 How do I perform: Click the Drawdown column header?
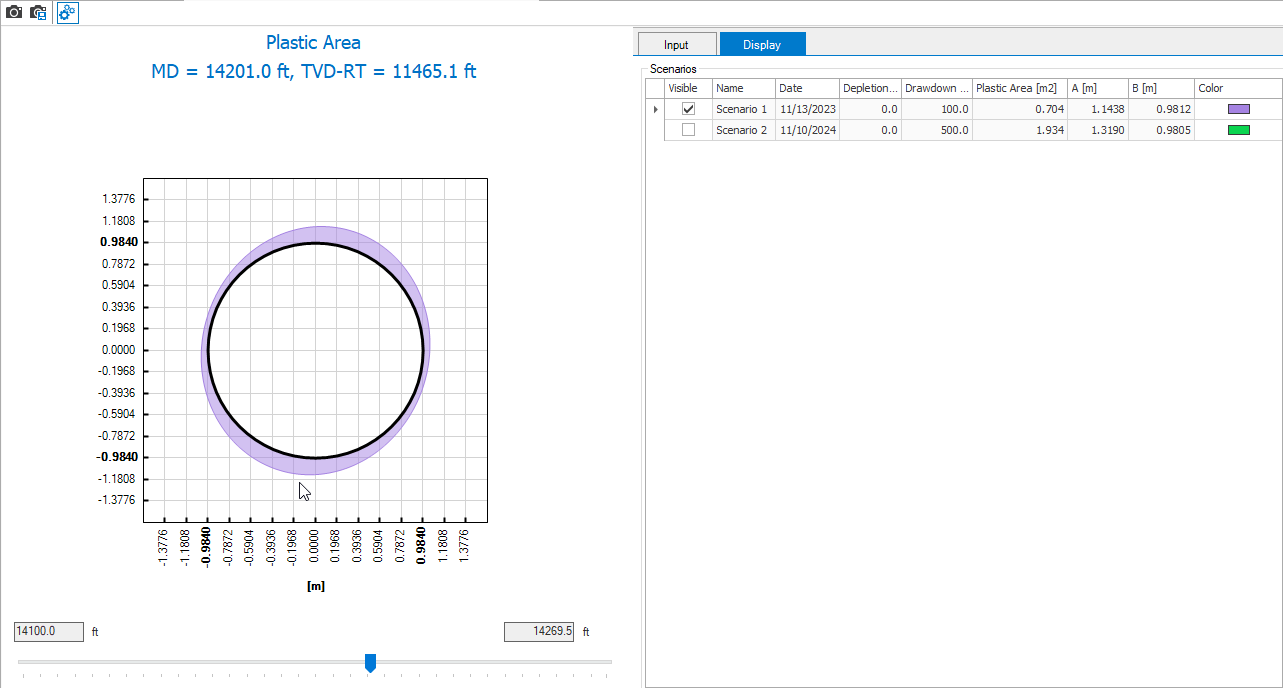click(x=936, y=88)
